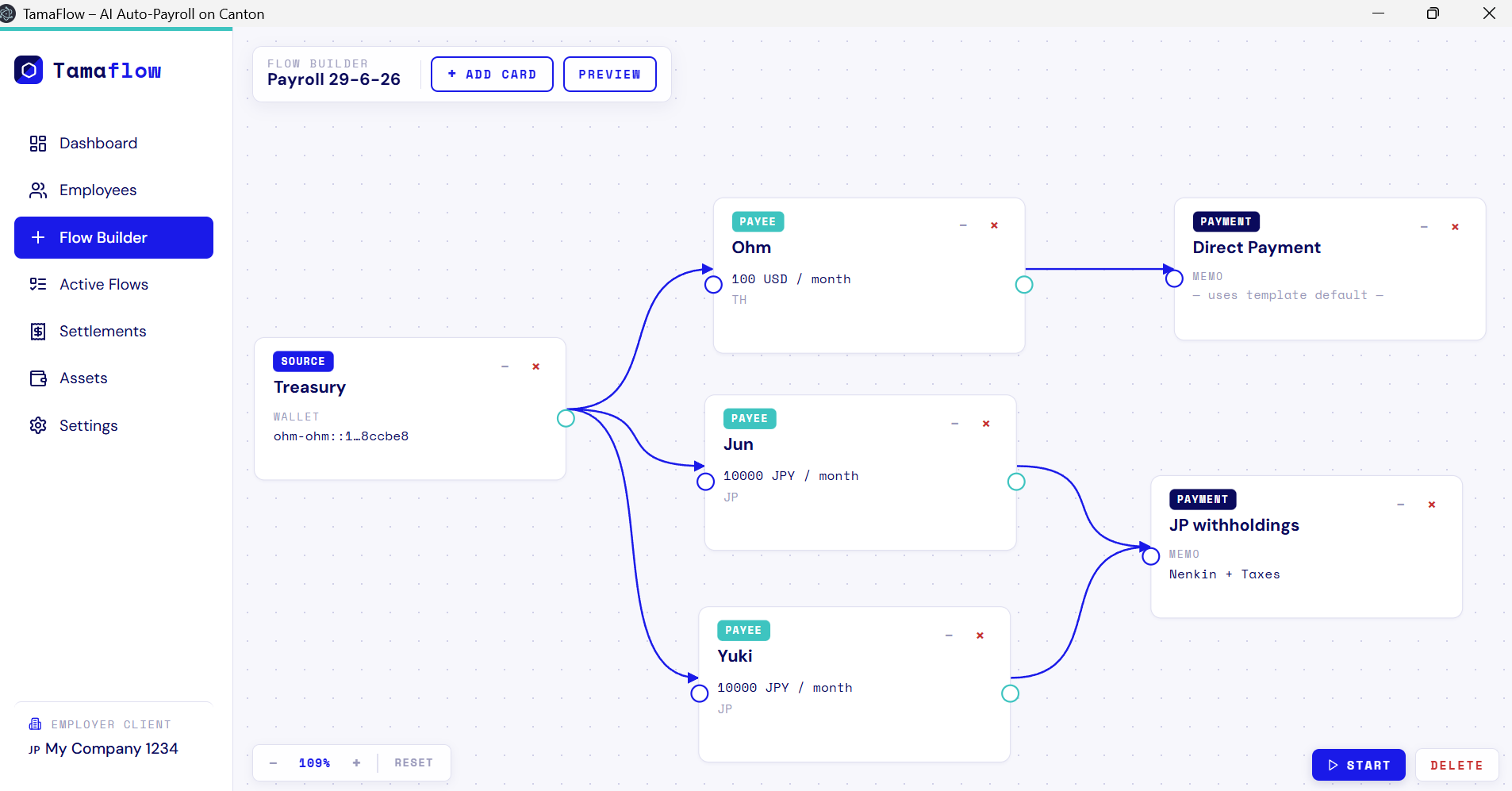Click JP withholdings input connector
Viewport: 1512px width, 791px height.
(1150, 556)
